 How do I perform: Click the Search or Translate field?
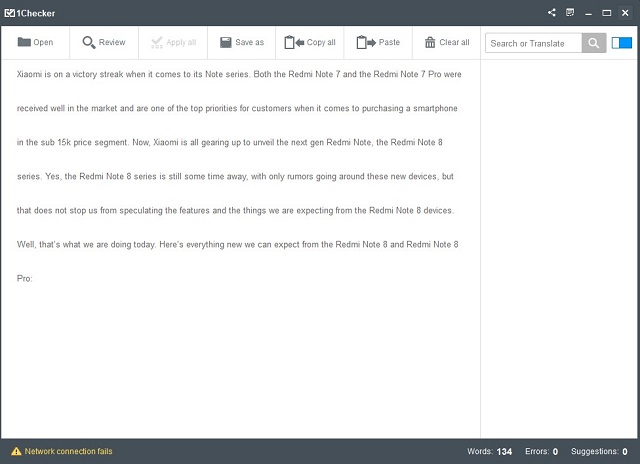click(533, 43)
